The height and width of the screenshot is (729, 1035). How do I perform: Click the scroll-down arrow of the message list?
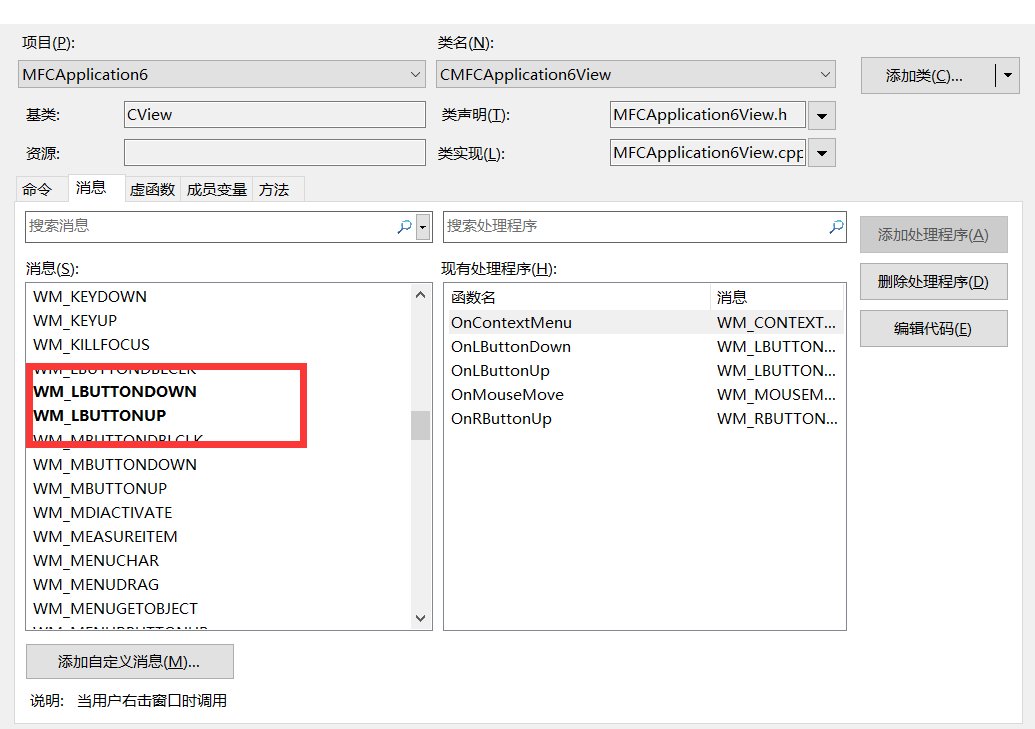coord(422,617)
